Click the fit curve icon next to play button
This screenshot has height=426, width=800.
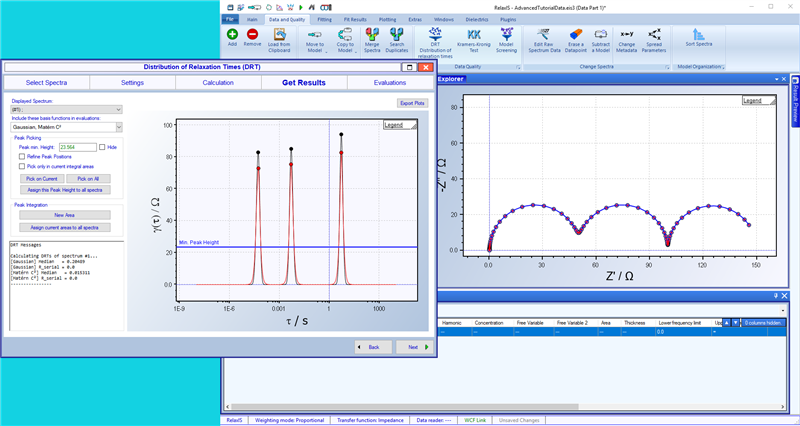(311, 8)
